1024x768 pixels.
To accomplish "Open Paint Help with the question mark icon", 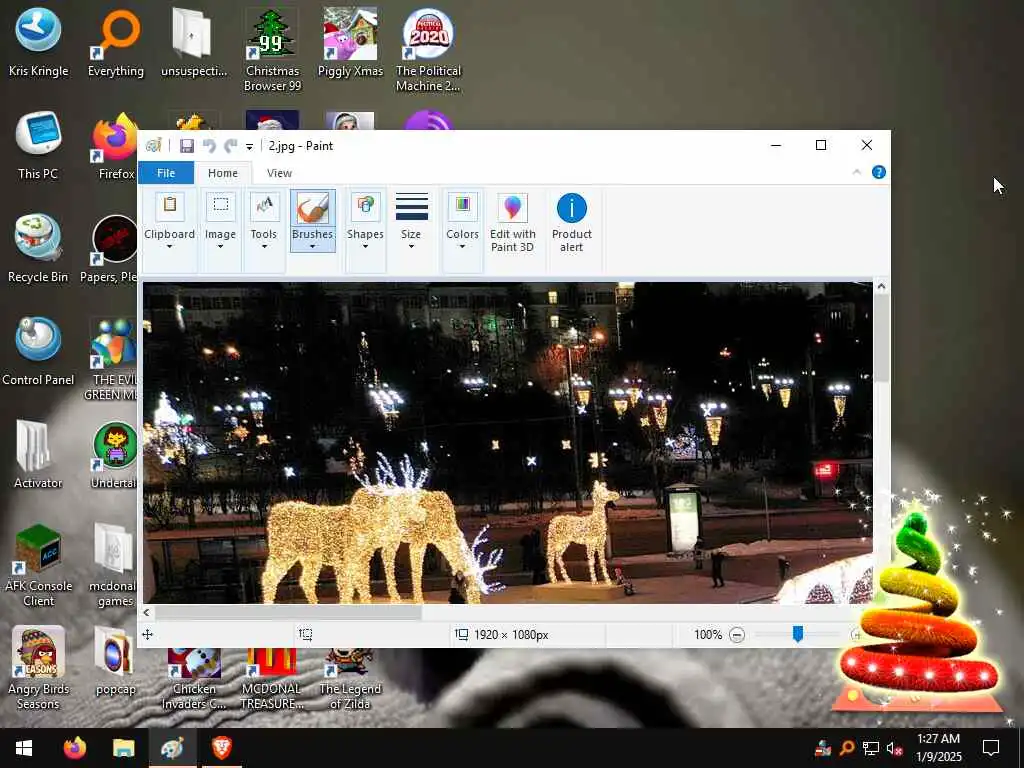I will click(x=879, y=172).
